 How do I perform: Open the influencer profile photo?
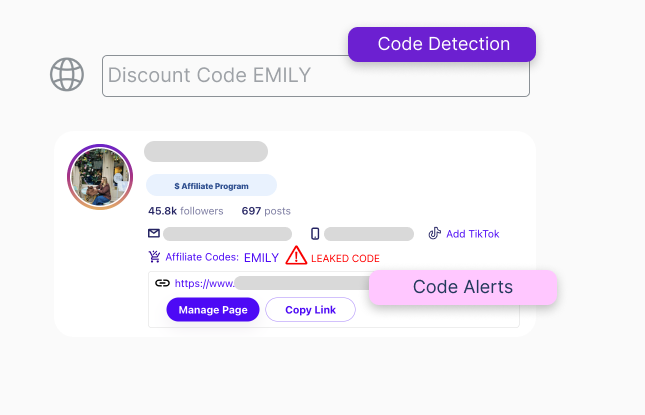click(100, 177)
